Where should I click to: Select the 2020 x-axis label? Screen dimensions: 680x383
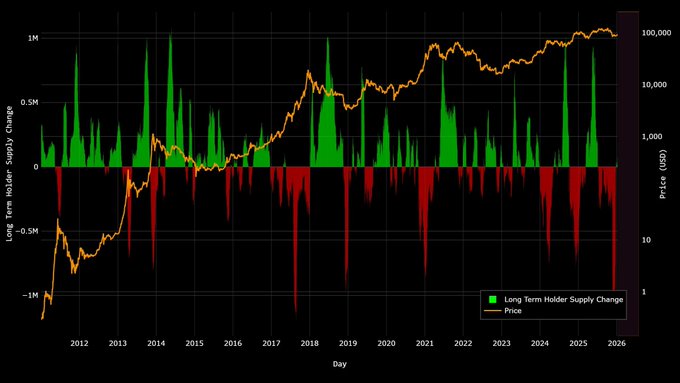coord(386,343)
